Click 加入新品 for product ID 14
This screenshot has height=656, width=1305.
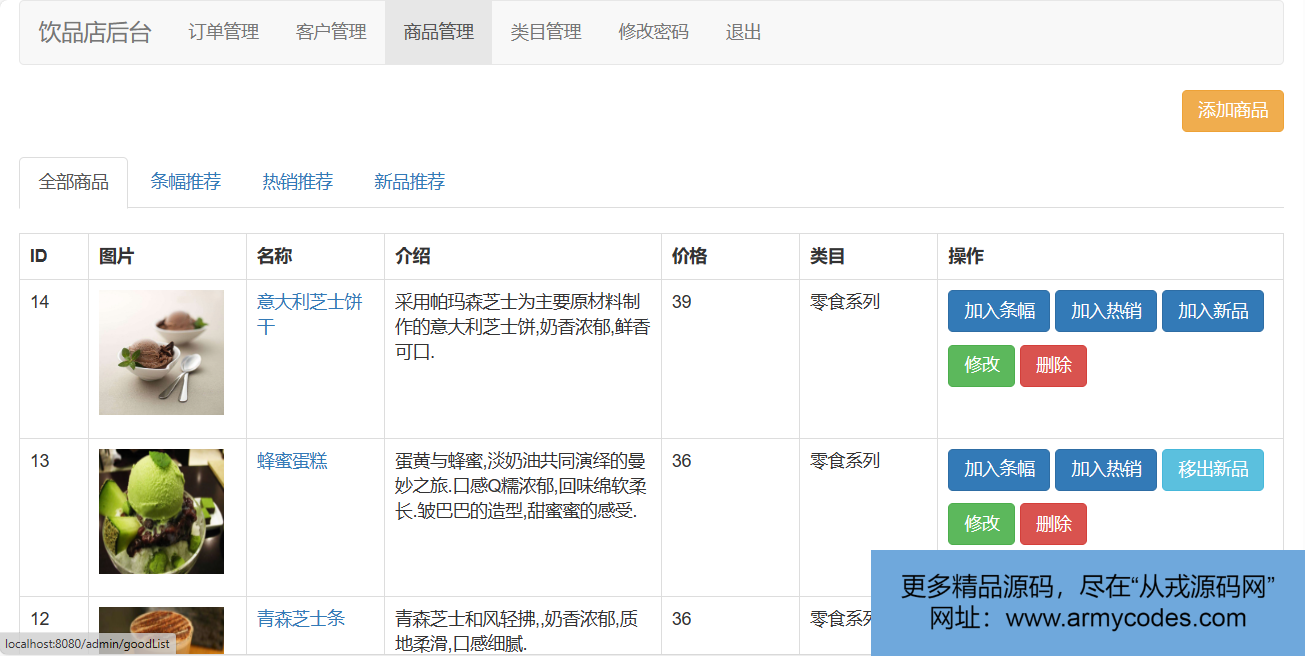pos(1212,311)
